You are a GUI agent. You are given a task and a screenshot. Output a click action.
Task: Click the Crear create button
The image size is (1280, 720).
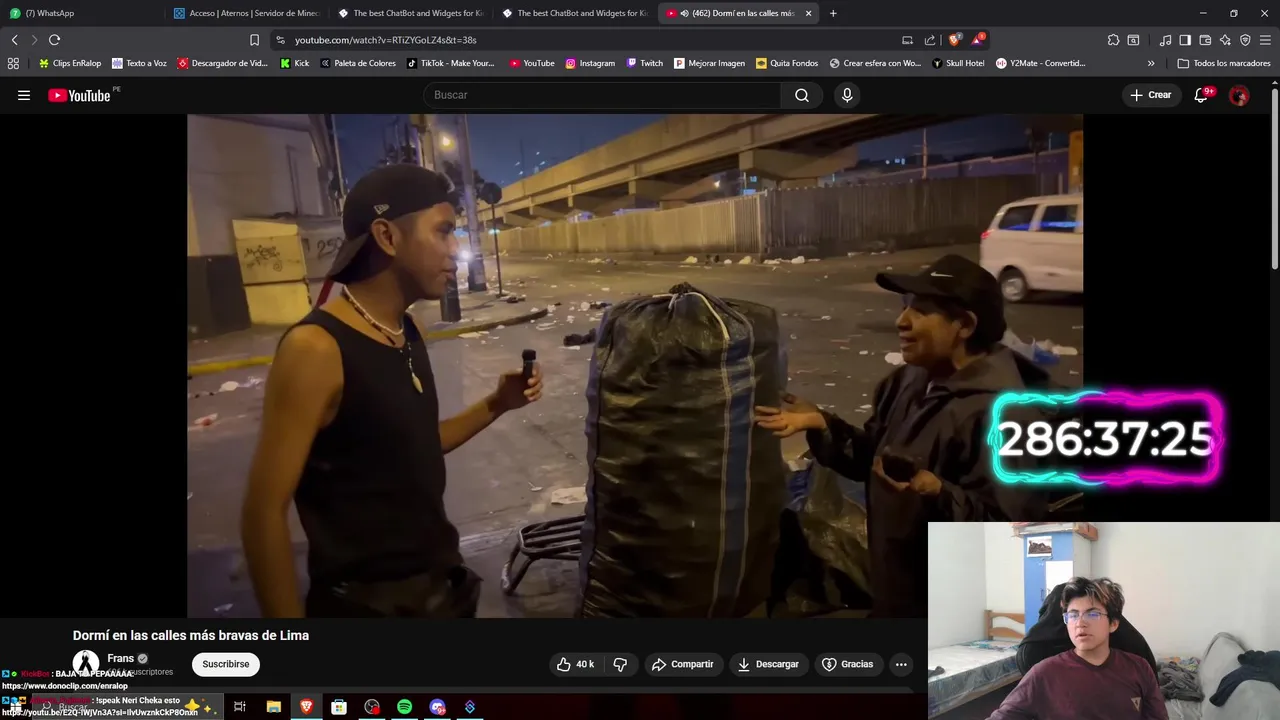click(1150, 95)
